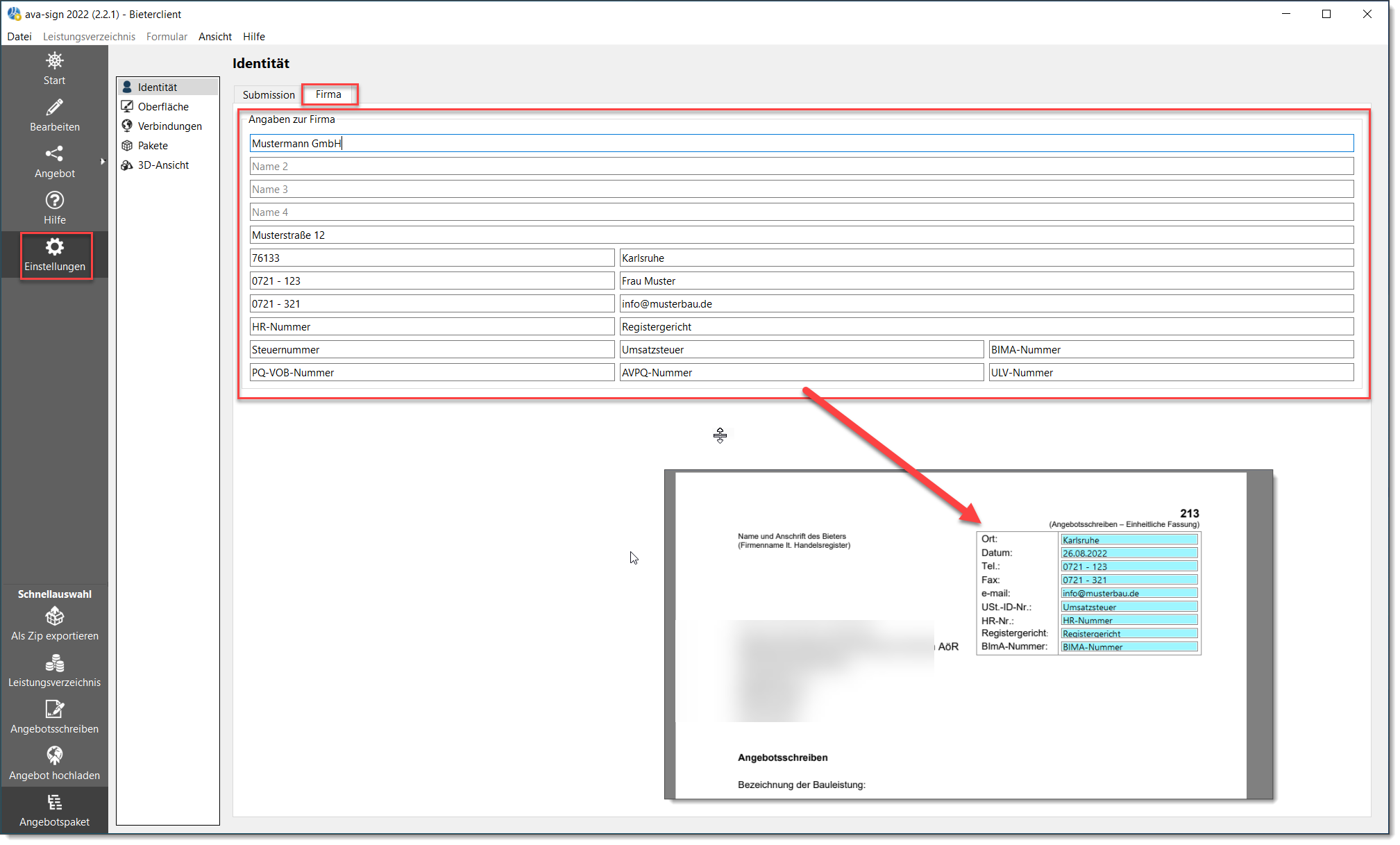The image size is (1400, 845).
Task: Click Angebot hochladen rocket shortcut
Action: [54, 764]
